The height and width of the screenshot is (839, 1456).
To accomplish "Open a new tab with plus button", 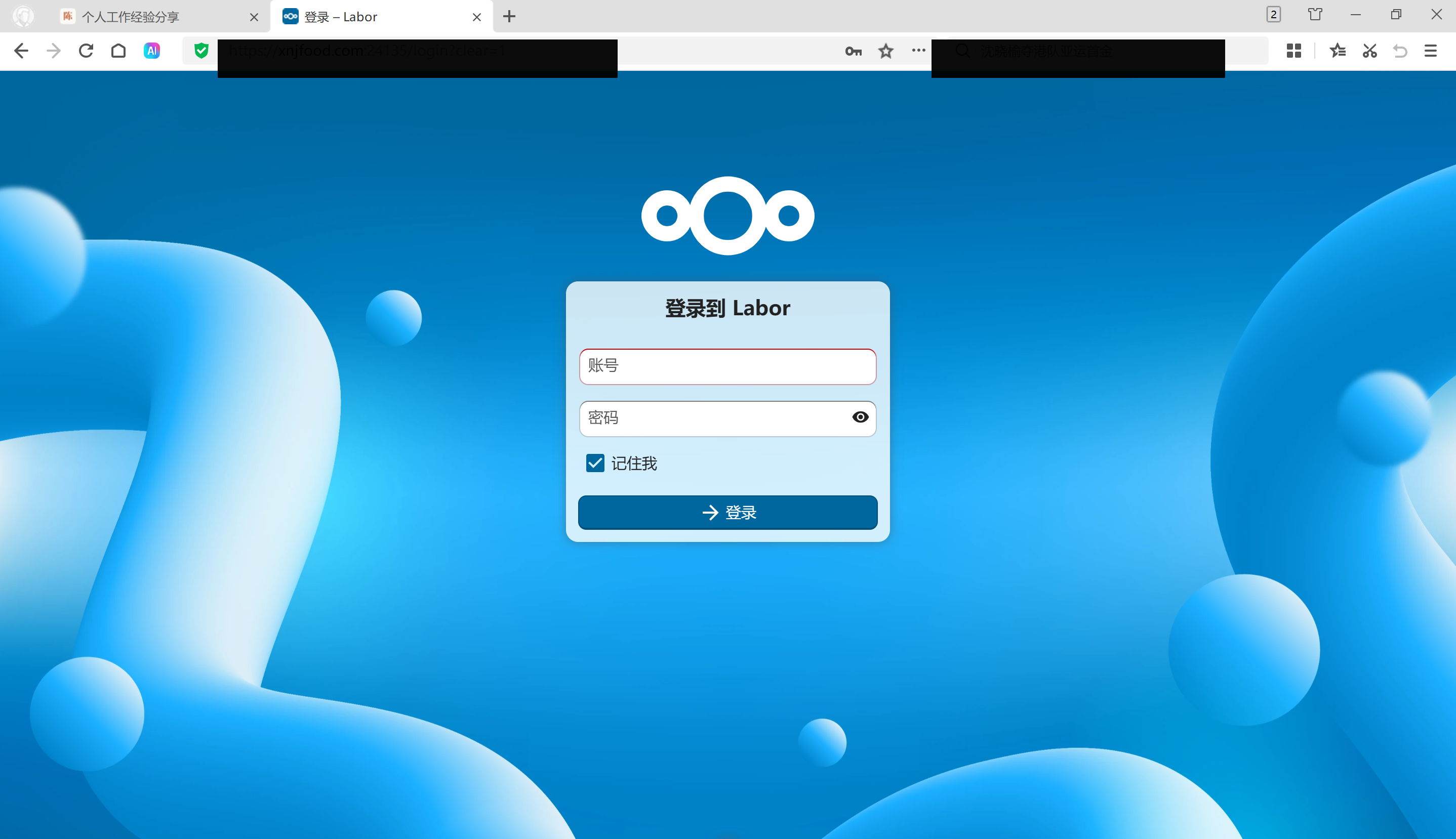I will pyautogui.click(x=509, y=17).
